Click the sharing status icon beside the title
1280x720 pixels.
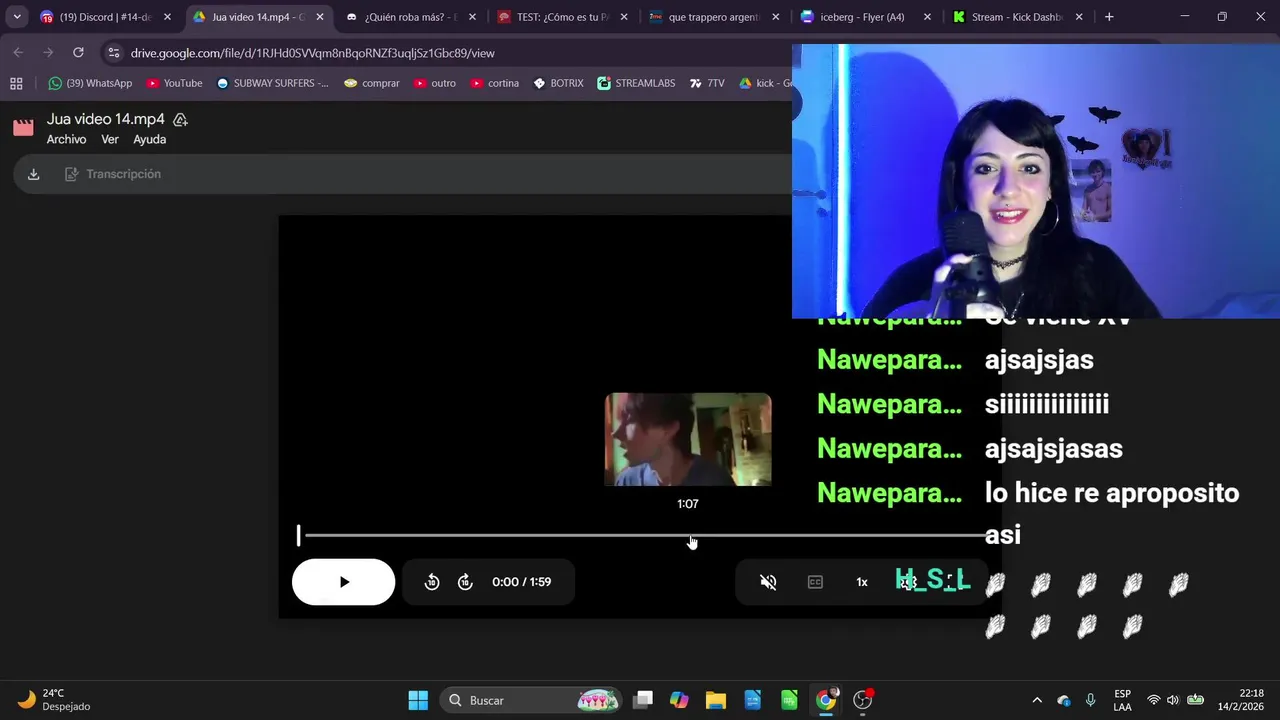pyautogui.click(x=180, y=119)
